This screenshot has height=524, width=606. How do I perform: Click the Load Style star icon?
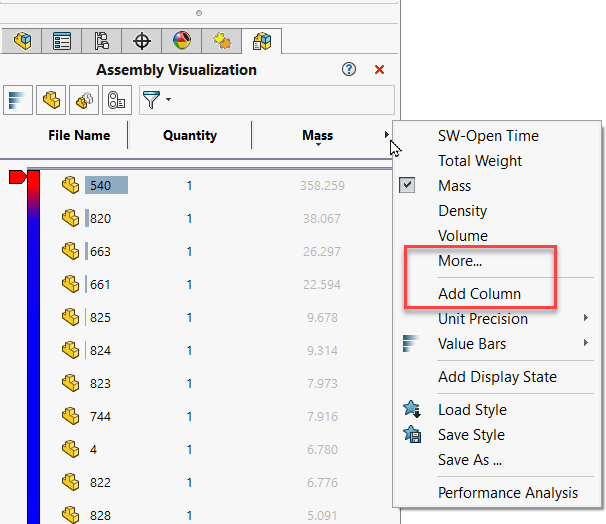click(x=412, y=409)
